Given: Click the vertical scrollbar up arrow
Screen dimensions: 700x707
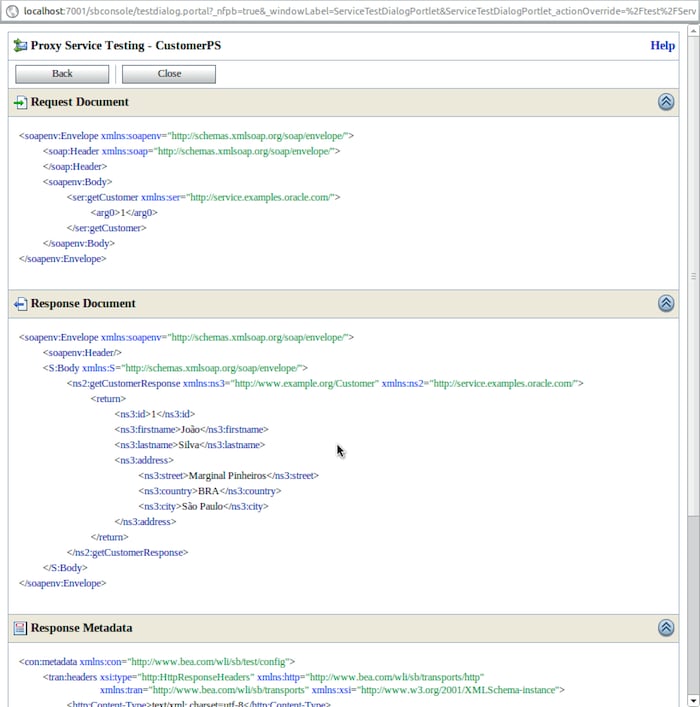Looking at the screenshot, I should click(693, 30).
